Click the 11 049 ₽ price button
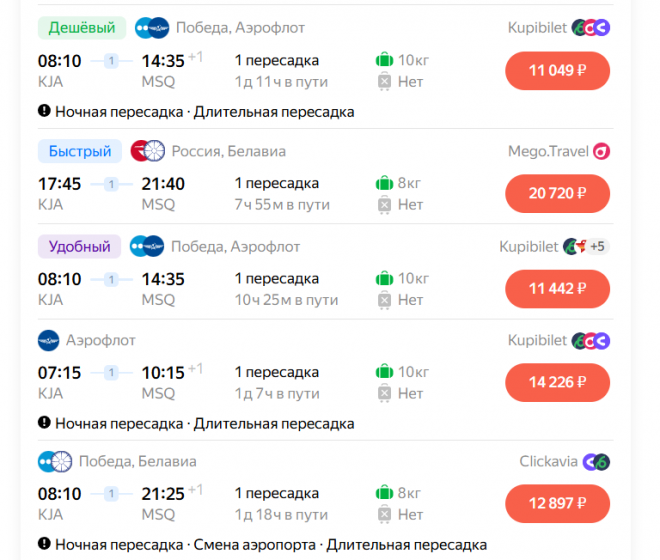 tap(557, 70)
